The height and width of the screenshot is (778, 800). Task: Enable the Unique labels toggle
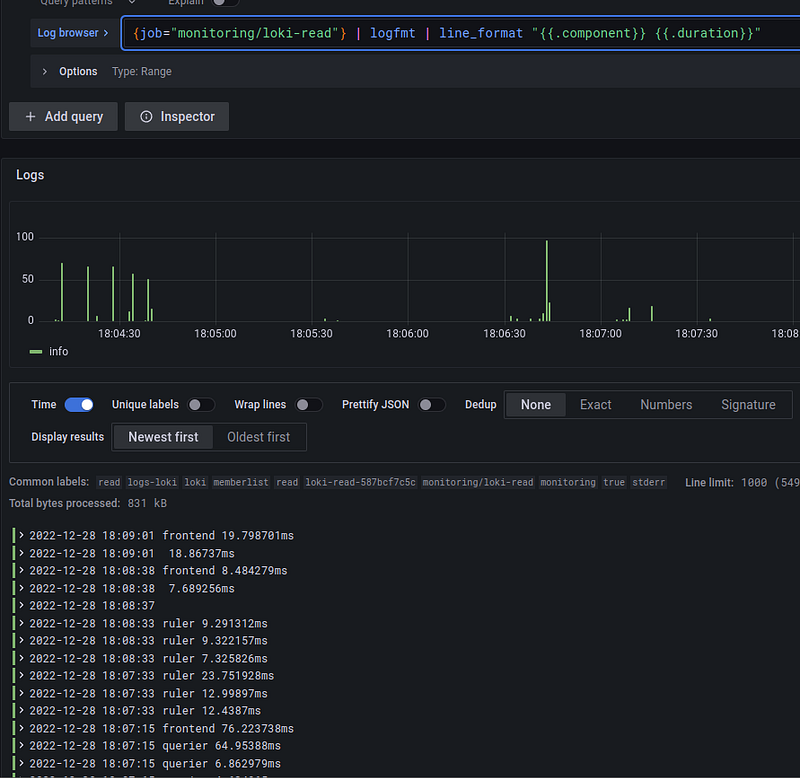coord(201,405)
